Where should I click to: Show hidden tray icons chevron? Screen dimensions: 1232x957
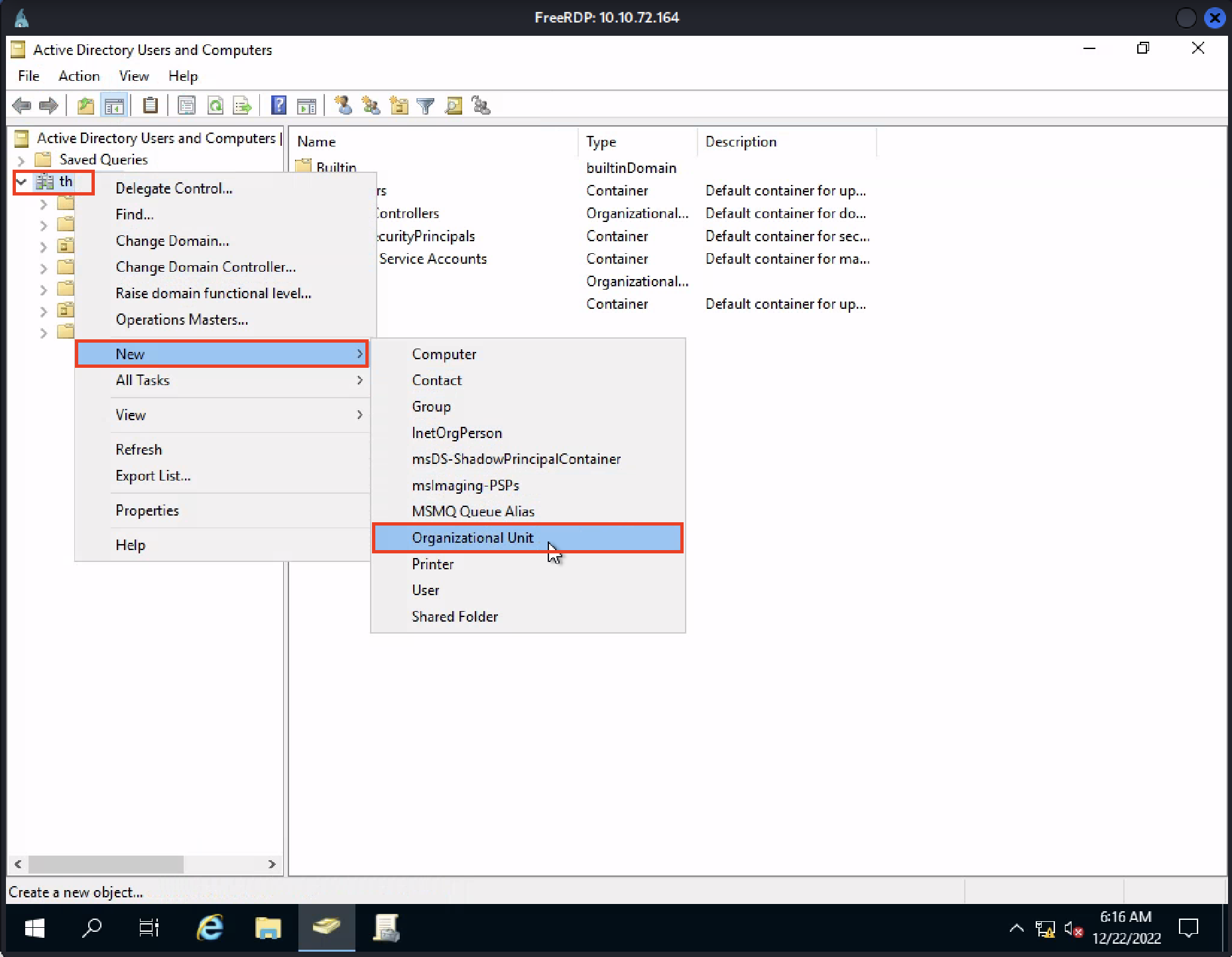click(1016, 929)
